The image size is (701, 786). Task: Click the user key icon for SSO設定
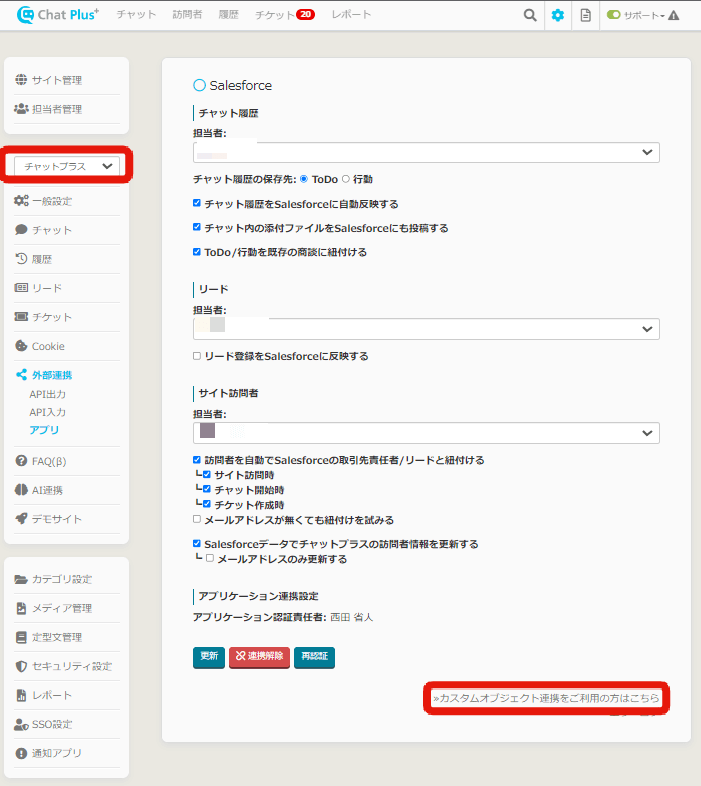21,724
